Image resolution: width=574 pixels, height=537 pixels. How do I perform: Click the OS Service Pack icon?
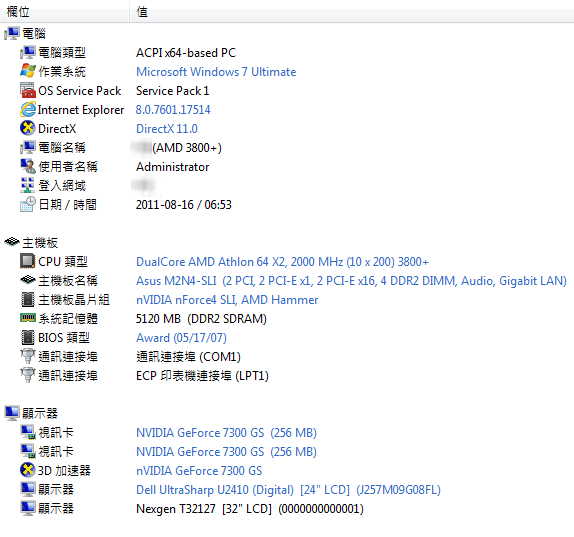pos(27,90)
